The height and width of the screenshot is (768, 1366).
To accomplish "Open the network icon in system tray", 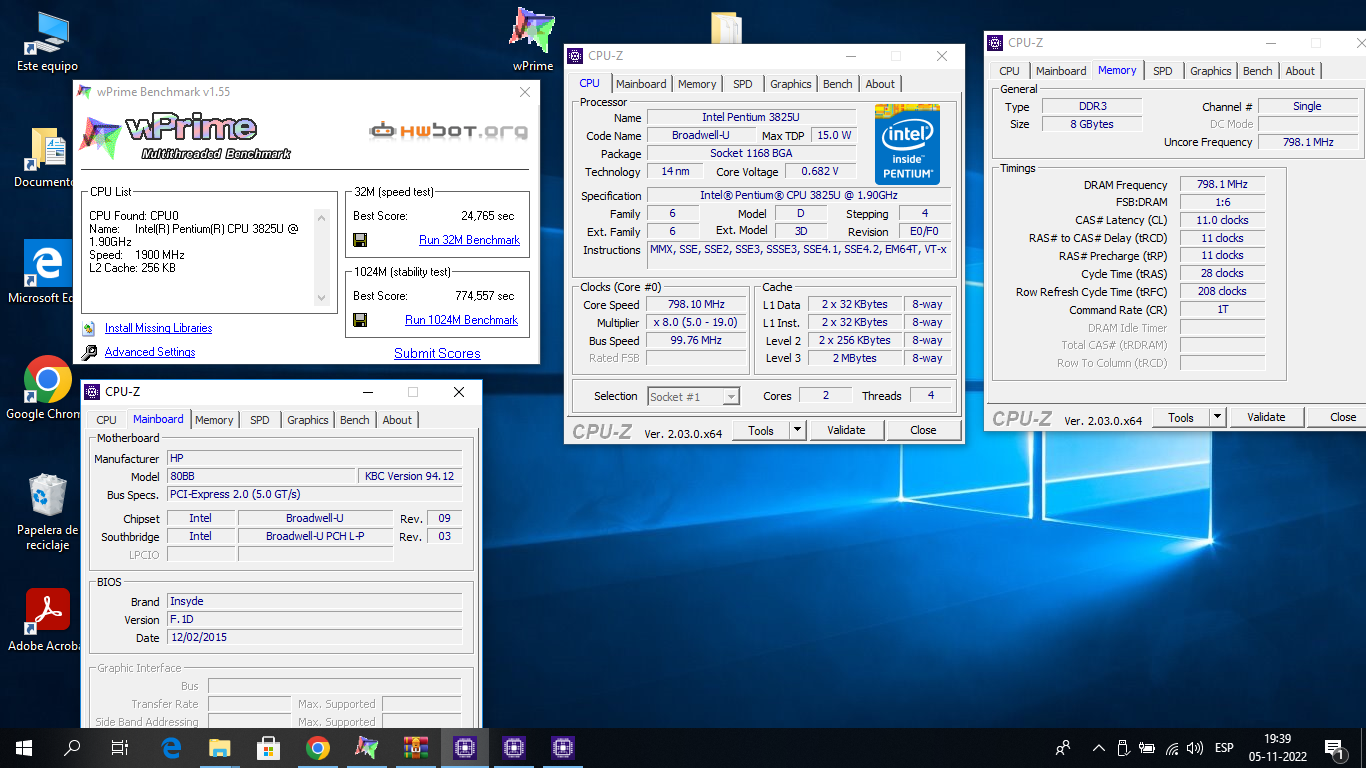I will [1171, 748].
